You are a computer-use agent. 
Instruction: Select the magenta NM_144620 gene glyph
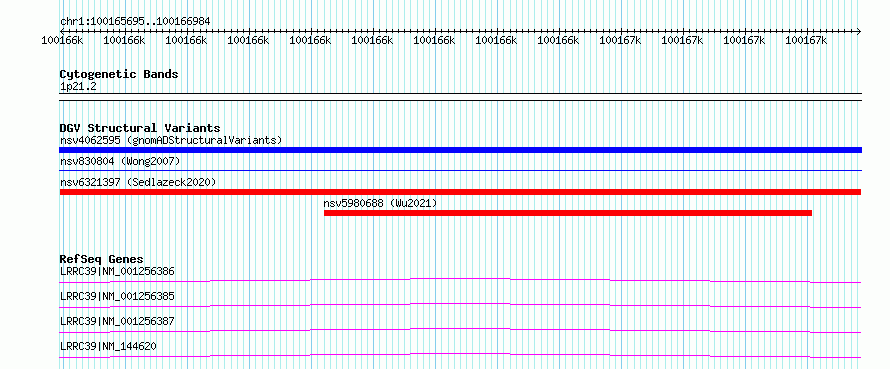(x=460, y=355)
